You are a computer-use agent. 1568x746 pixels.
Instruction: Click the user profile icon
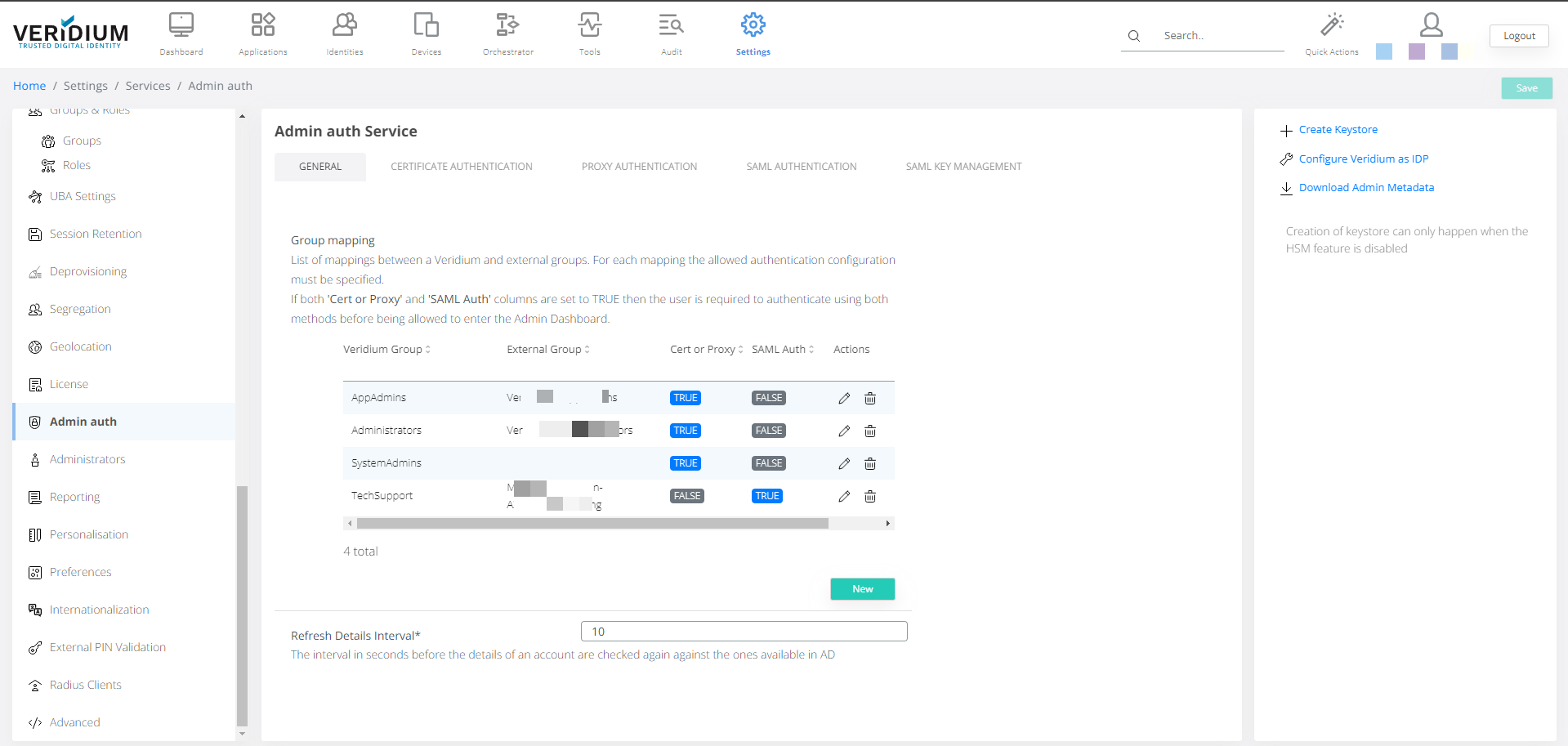tap(1431, 25)
